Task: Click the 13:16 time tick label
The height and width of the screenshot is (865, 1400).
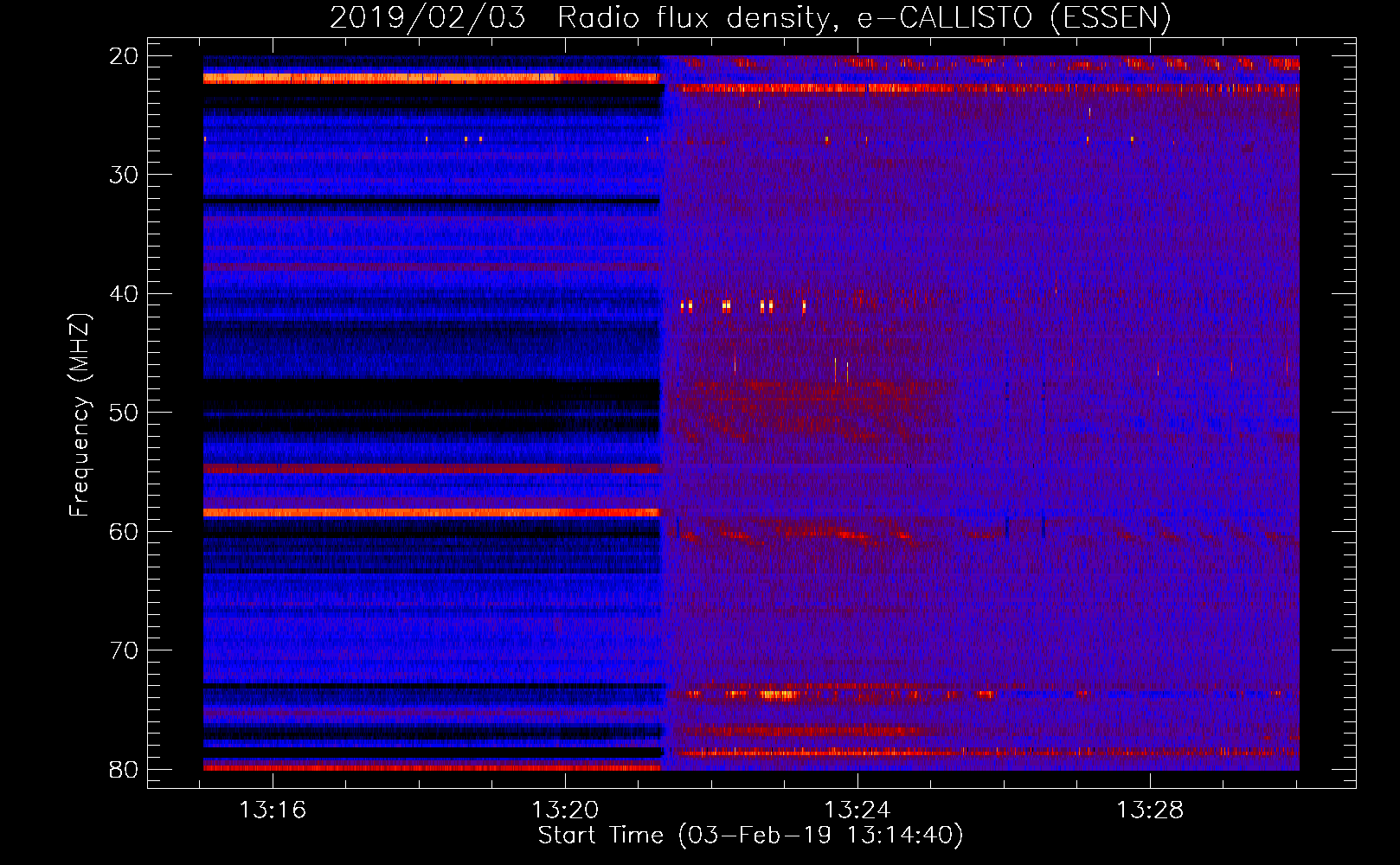Action: [273, 811]
